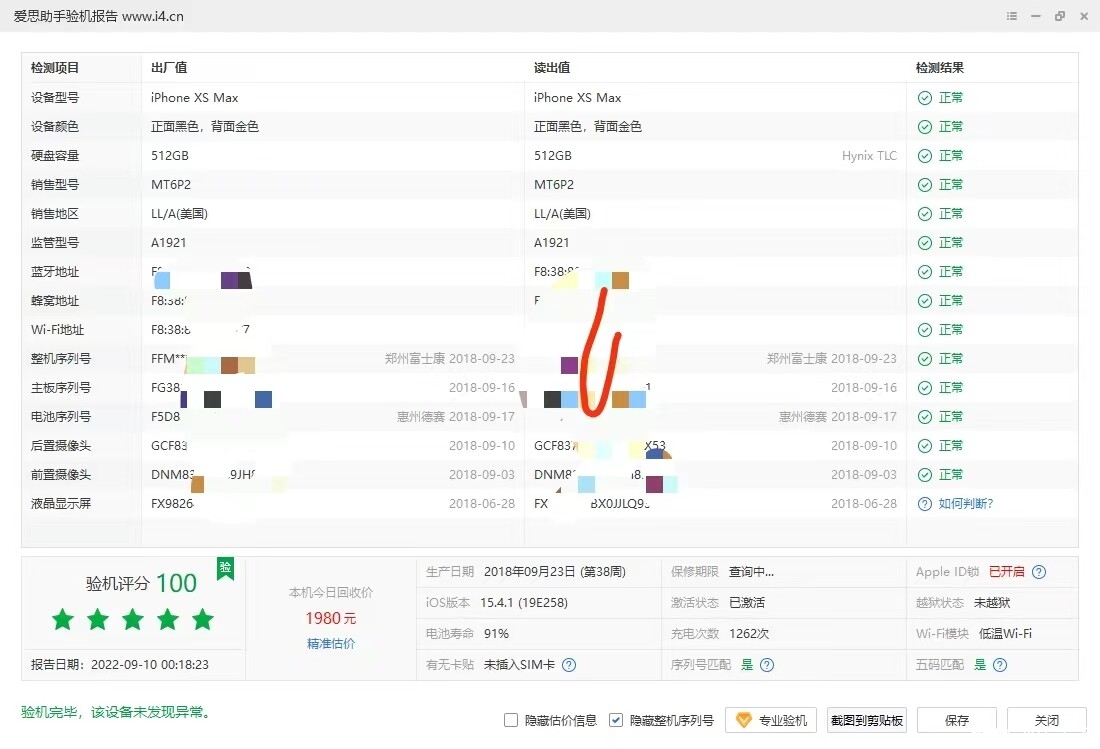Click the diamond icon on 专业验机
This screenshot has height=749, width=1100.
pyautogui.click(x=744, y=720)
